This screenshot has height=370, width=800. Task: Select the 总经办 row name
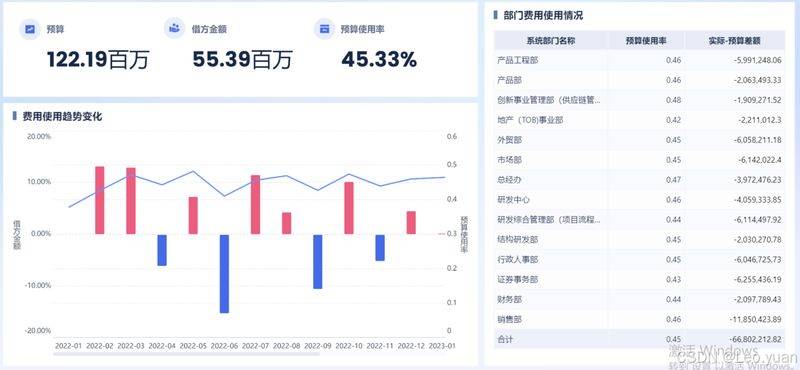pos(509,180)
